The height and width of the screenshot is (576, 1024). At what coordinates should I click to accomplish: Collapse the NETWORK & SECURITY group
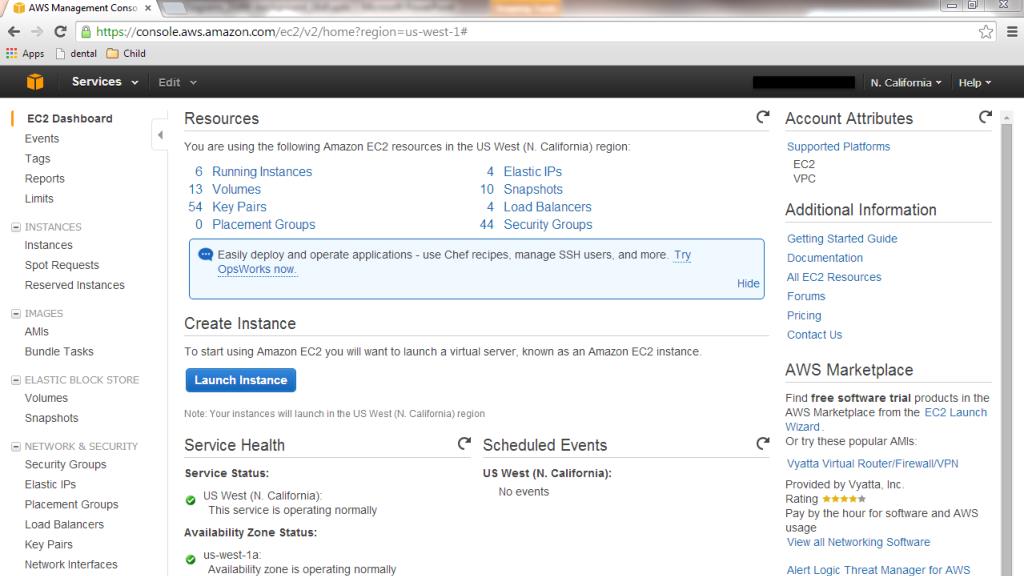(x=16, y=447)
